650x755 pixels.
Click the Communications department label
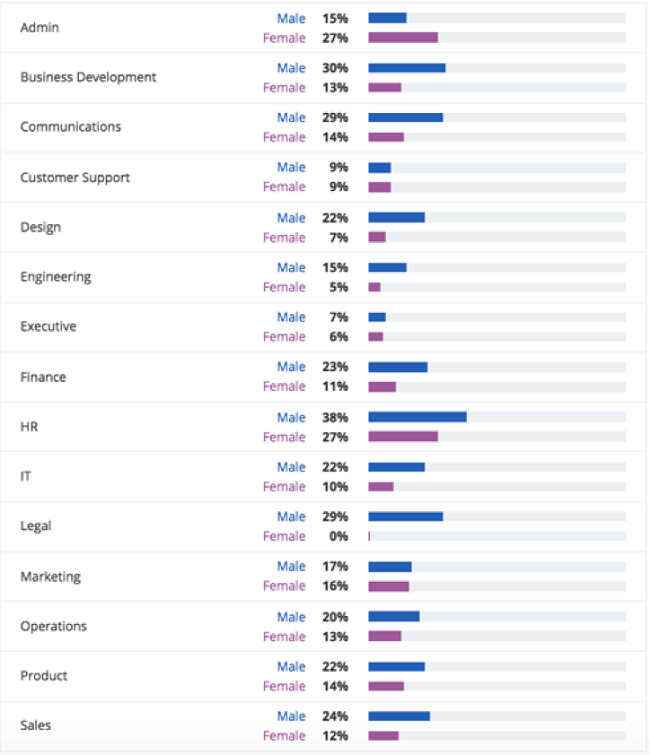coord(70,127)
